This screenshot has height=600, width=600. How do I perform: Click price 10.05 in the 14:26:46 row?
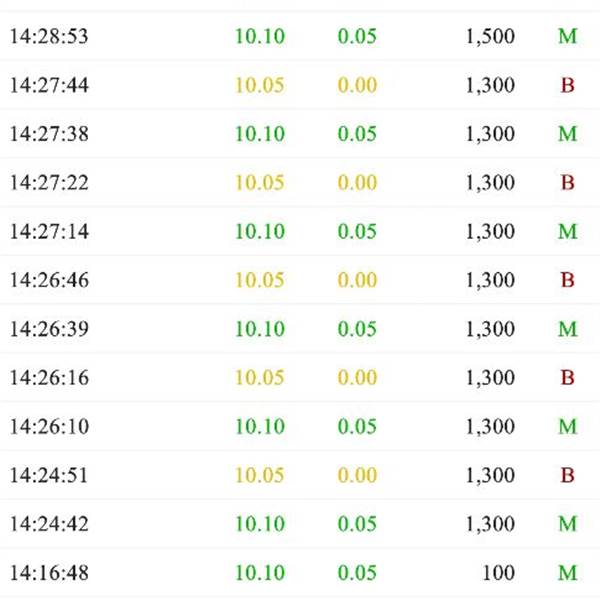260,281
